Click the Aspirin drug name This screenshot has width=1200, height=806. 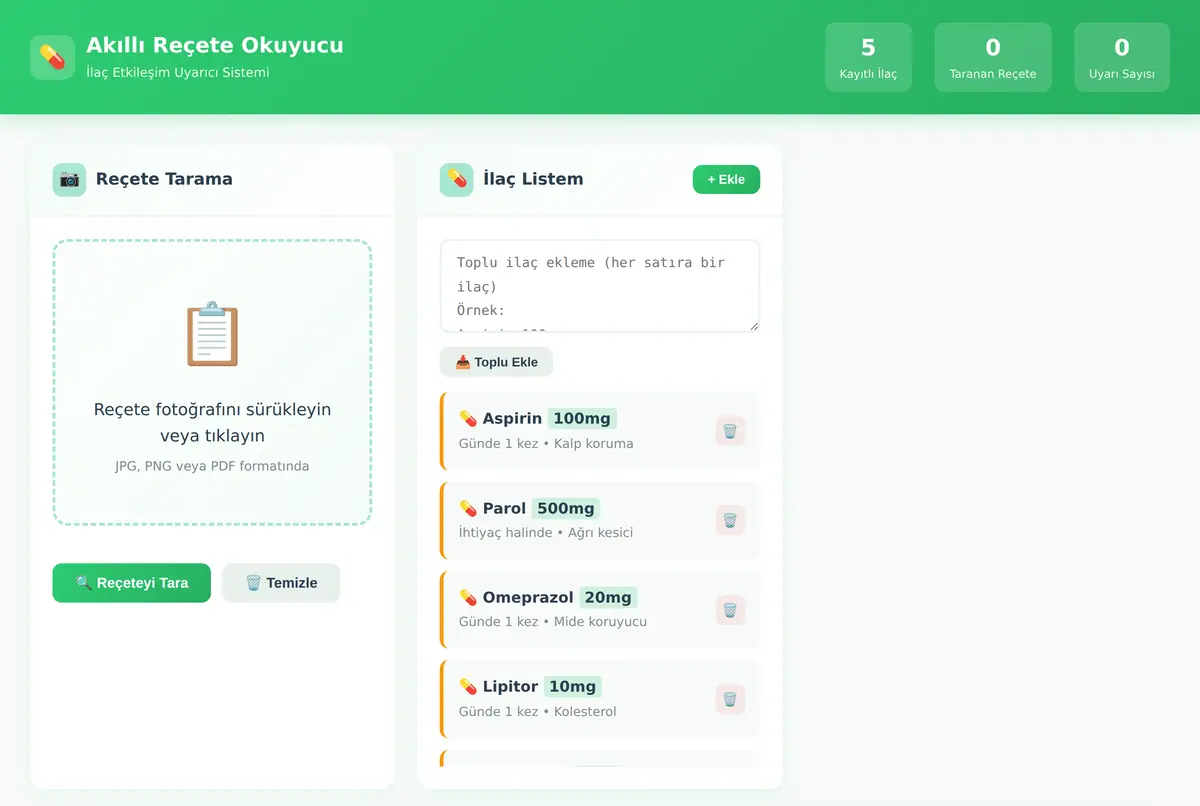[x=512, y=418]
